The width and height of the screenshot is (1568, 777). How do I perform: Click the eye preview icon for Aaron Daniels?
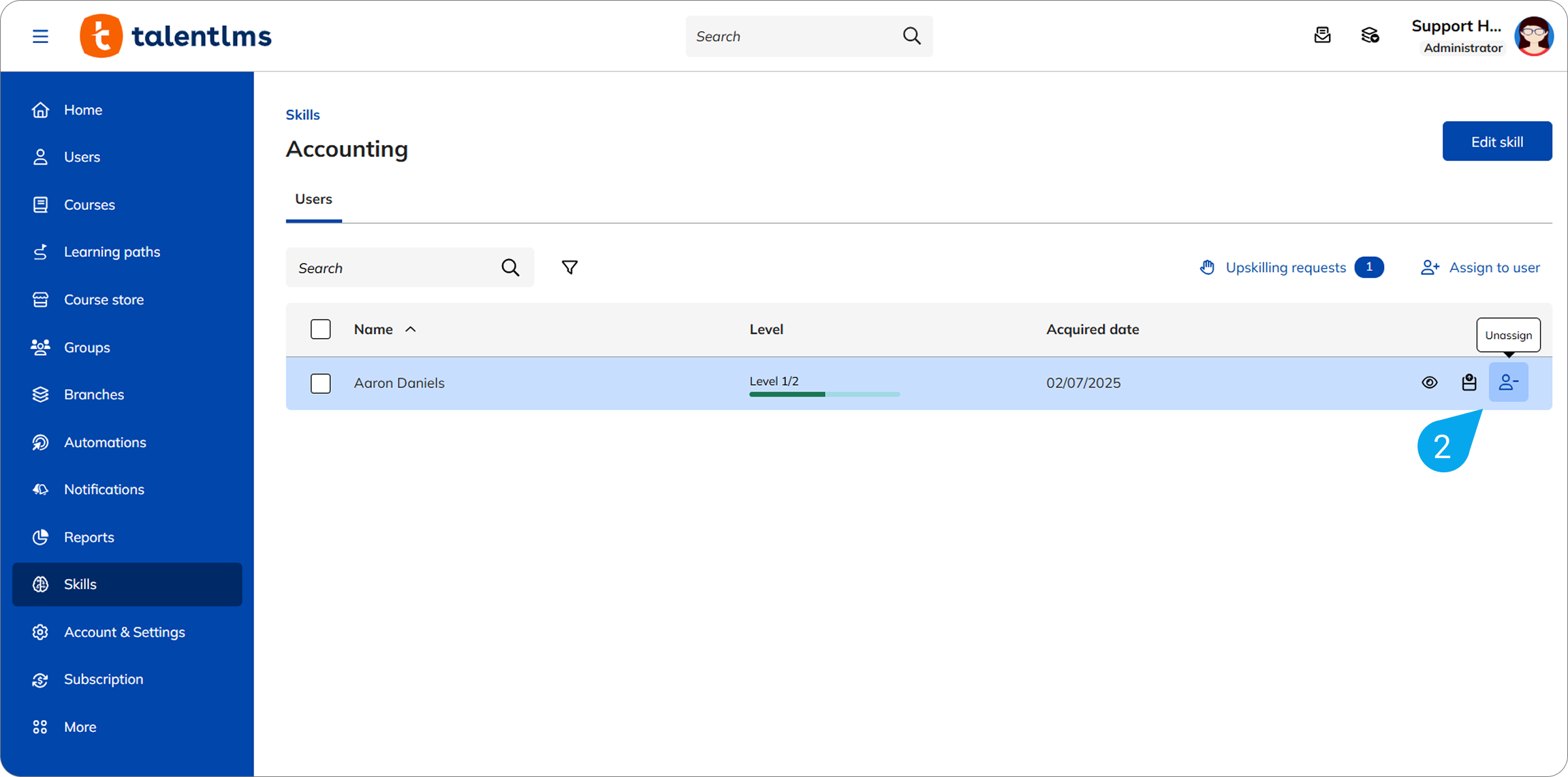pyautogui.click(x=1429, y=382)
